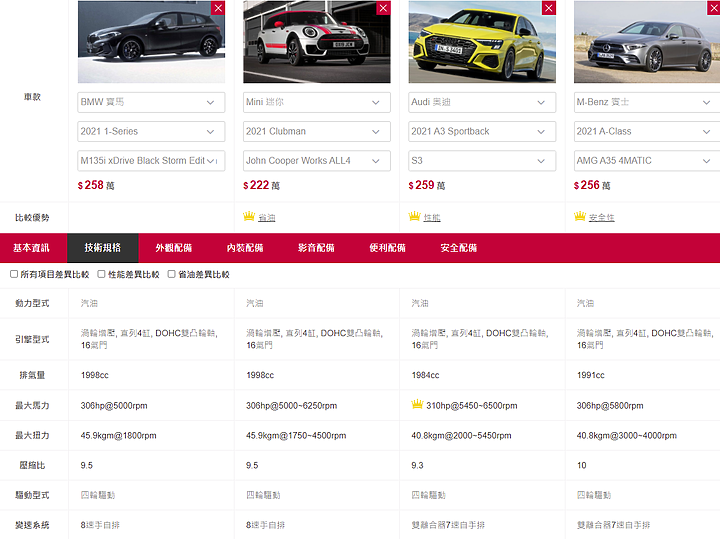The width and height of the screenshot is (720, 539).
Task: Click crown icon beside 省油 advantage
Action: click(x=249, y=216)
